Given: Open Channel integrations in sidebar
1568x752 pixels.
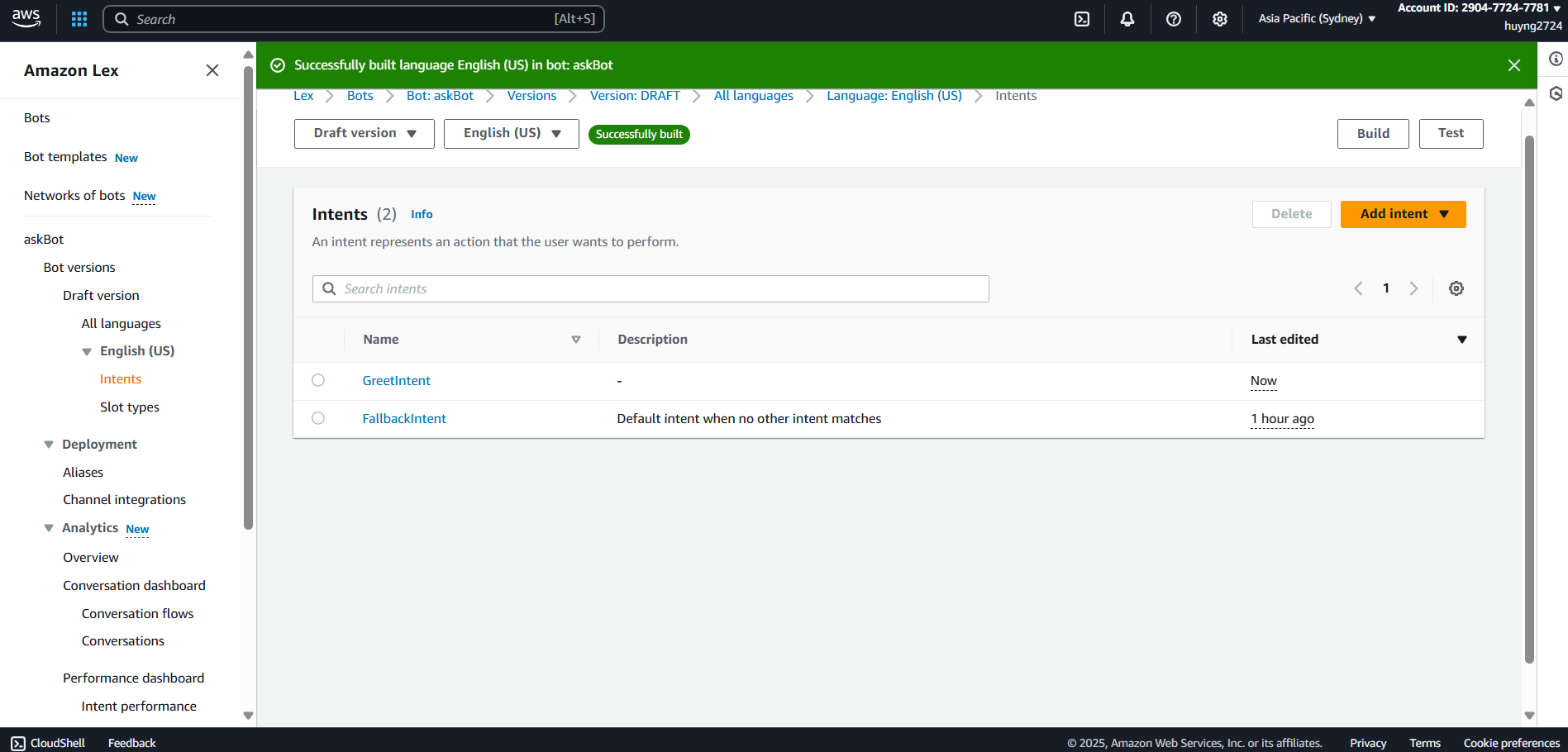Looking at the screenshot, I should pyautogui.click(x=125, y=500).
